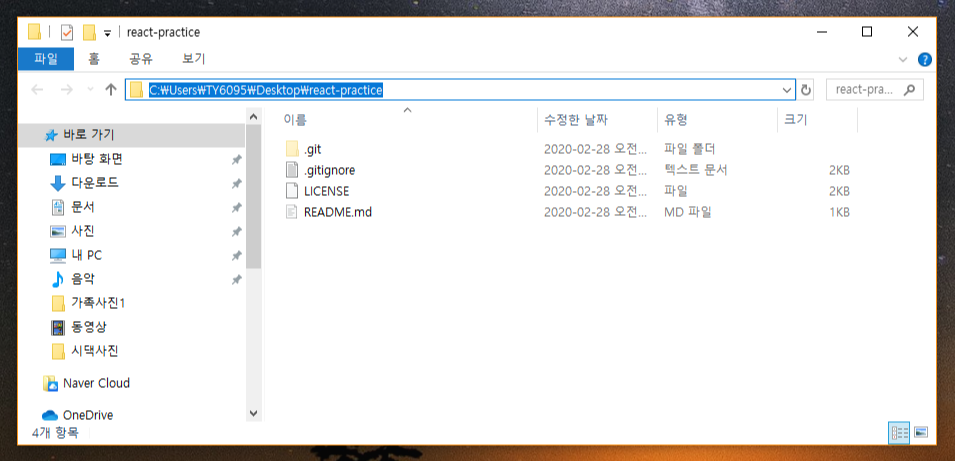Switch to the 홈 ribbon tab
The image size is (955, 461).
(93, 59)
